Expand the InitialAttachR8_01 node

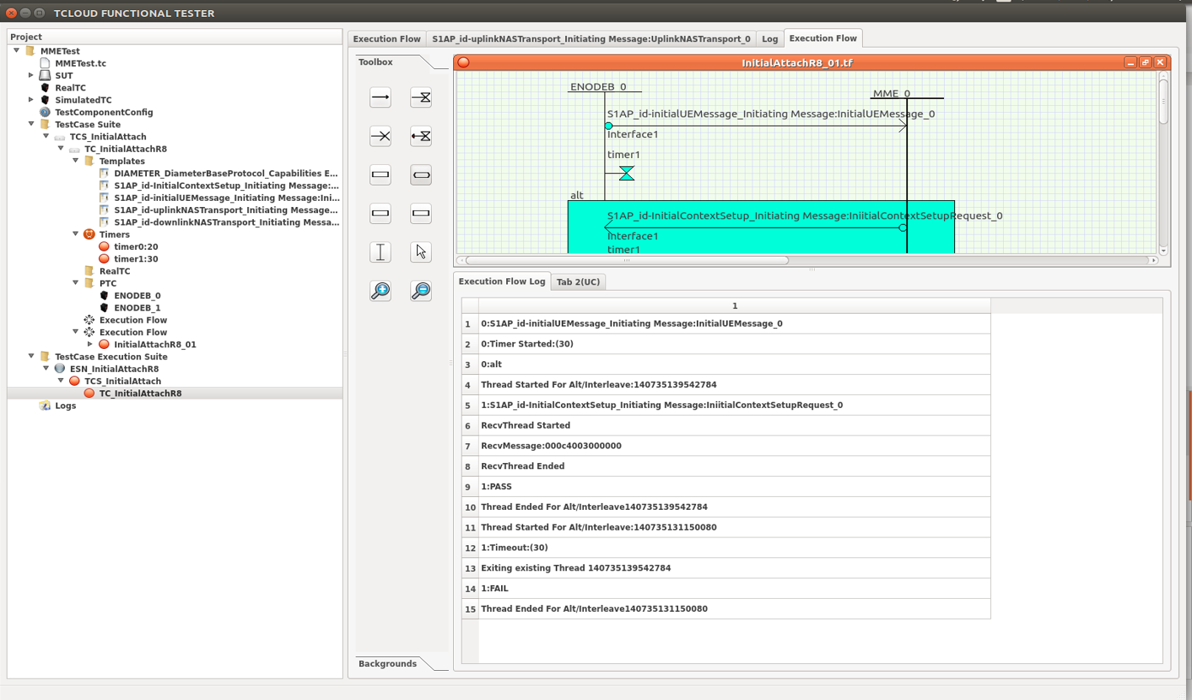pyautogui.click(x=90, y=345)
